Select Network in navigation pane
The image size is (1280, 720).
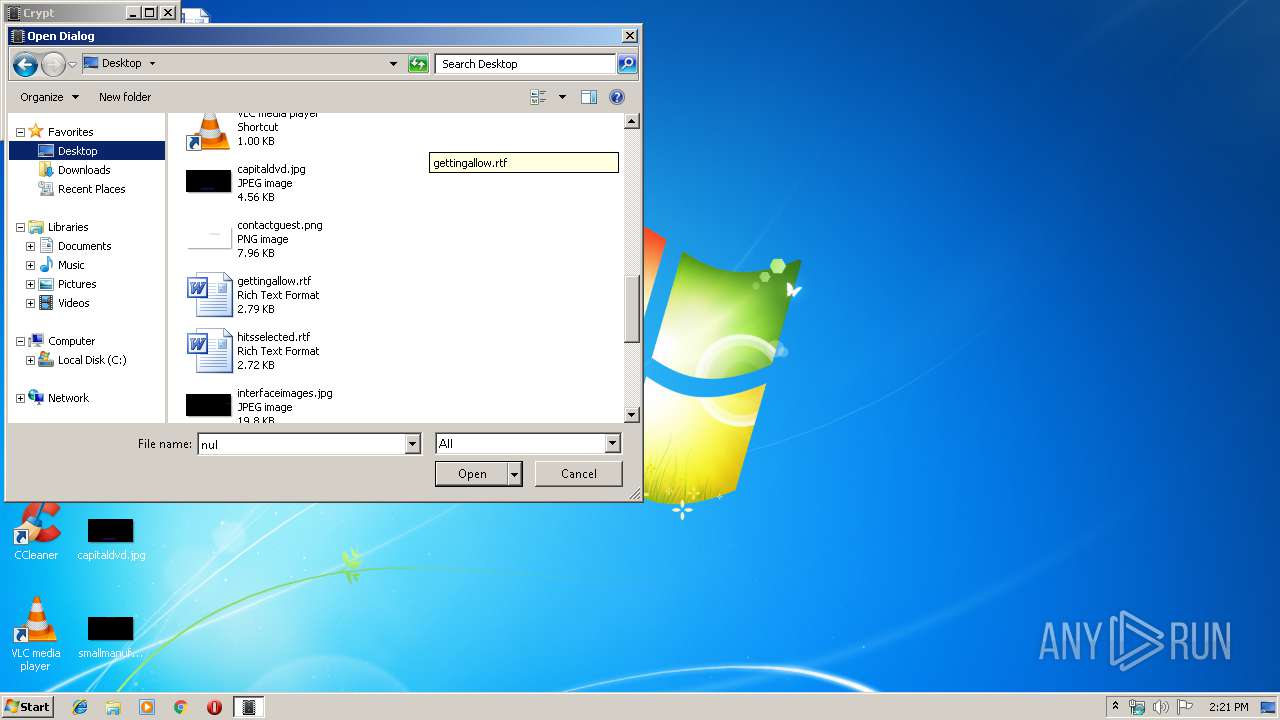68,398
